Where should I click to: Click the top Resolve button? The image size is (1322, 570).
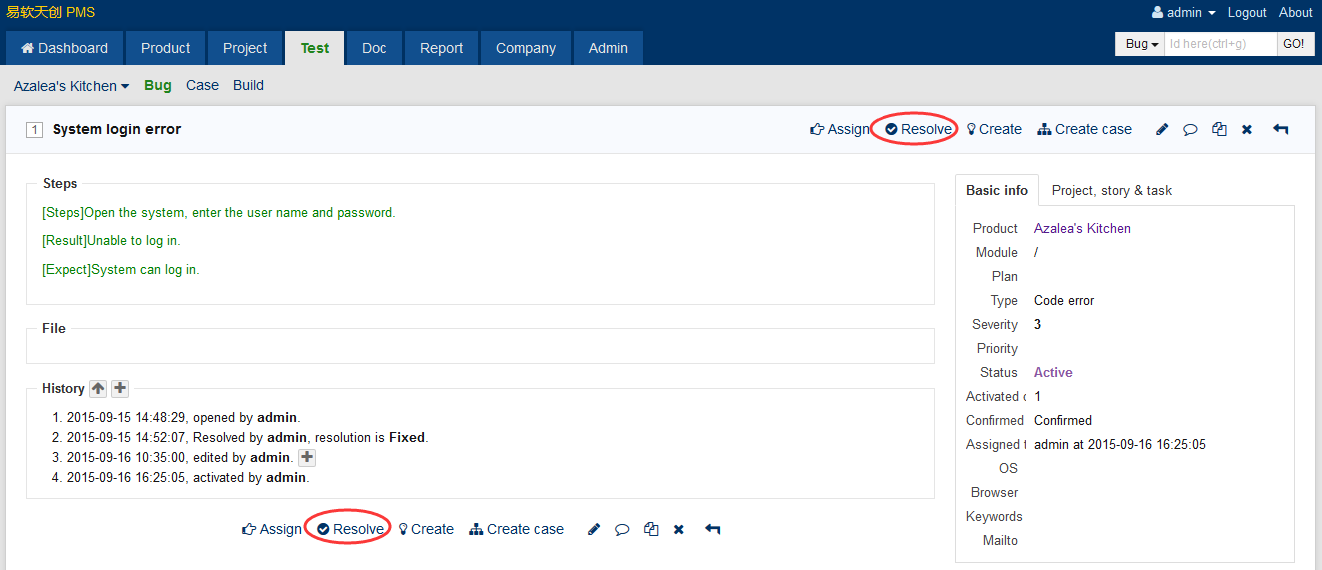click(918, 129)
